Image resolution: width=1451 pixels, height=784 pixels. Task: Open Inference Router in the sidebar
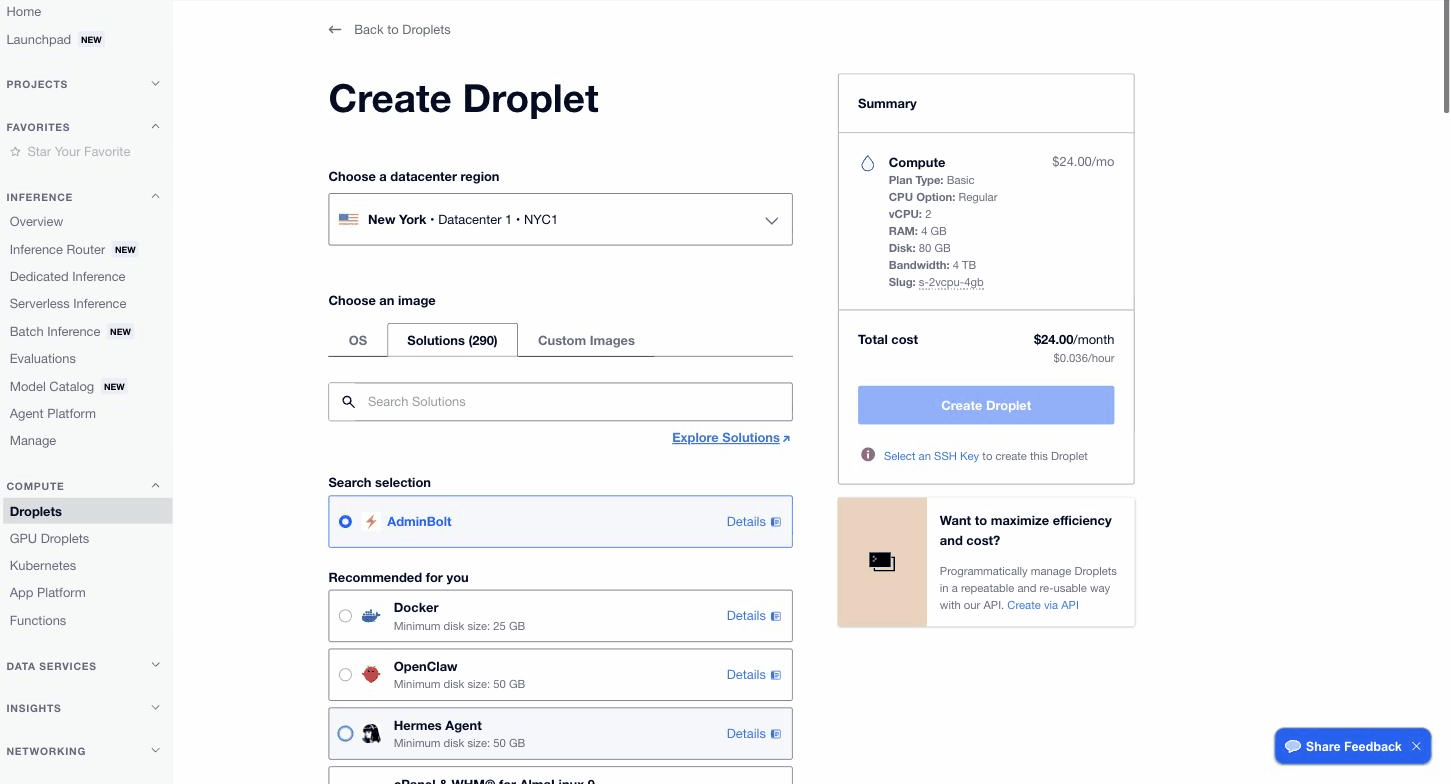[57, 250]
